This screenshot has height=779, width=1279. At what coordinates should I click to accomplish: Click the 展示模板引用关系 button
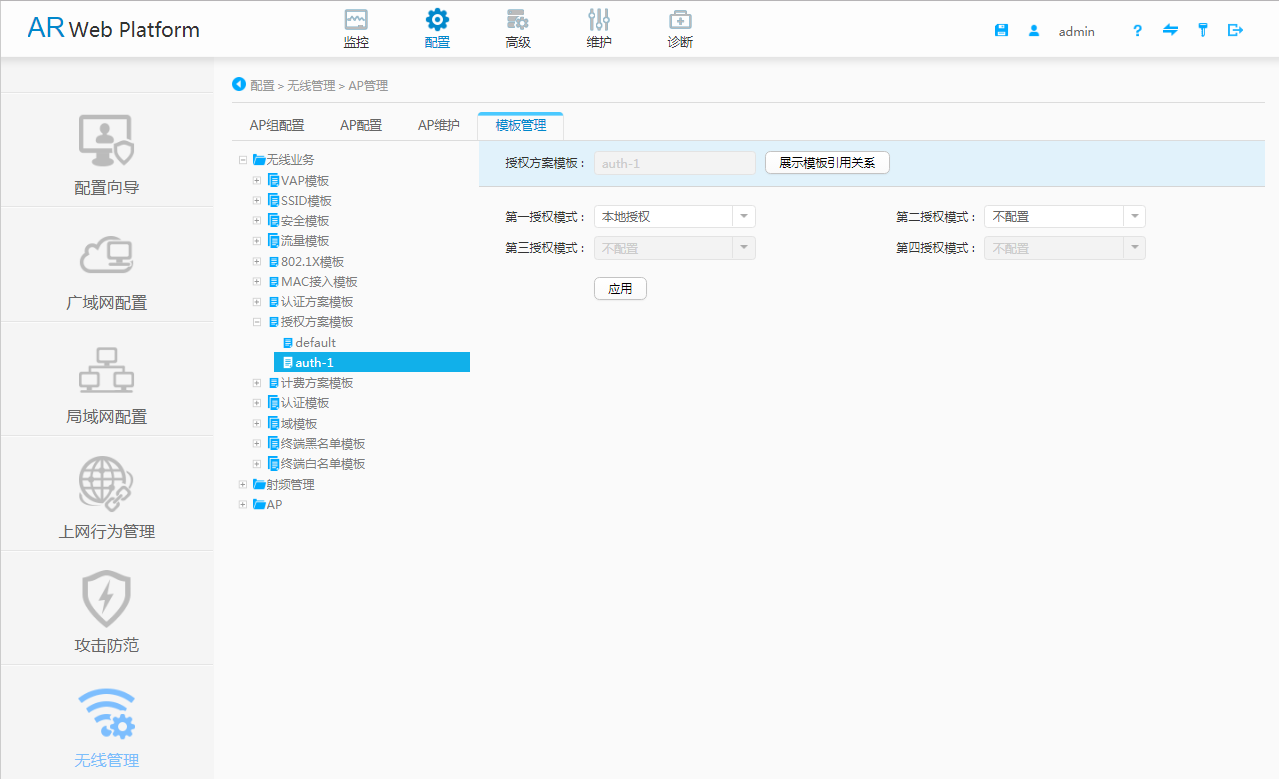click(x=827, y=163)
